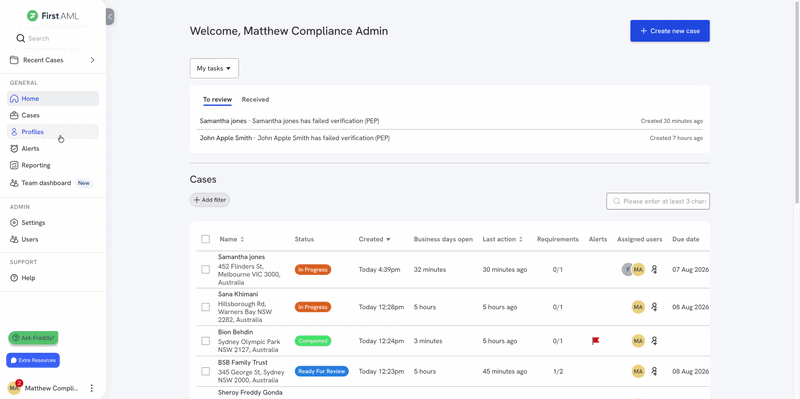Click the cases search input field
This screenshot has height=399, width=800.
tap(658, 202)
